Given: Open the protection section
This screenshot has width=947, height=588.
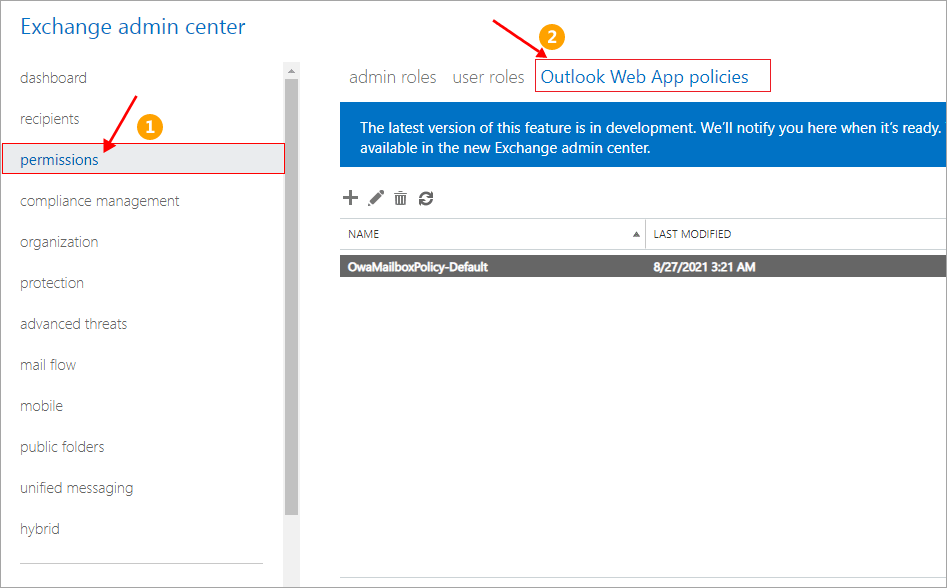Looking at the screenshot, I should point(52,283).
